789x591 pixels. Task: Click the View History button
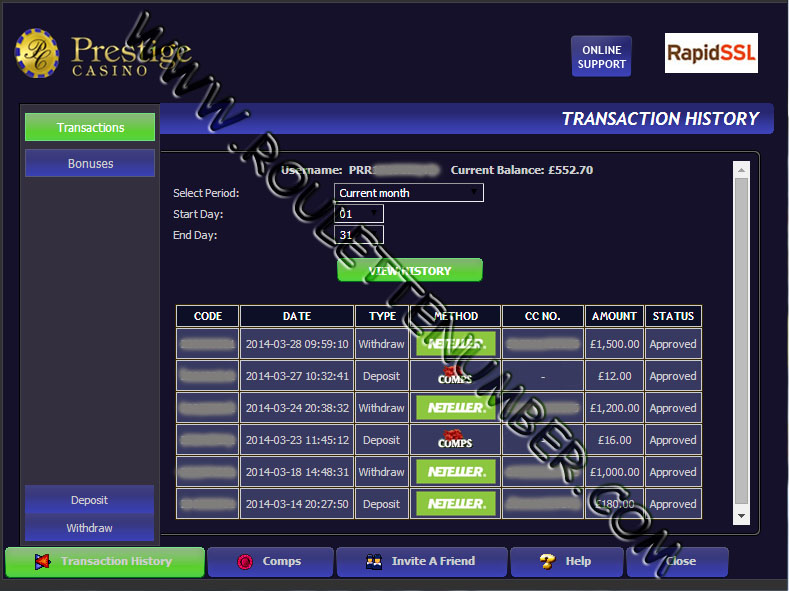pyautogui.click(x=410, y=271)
